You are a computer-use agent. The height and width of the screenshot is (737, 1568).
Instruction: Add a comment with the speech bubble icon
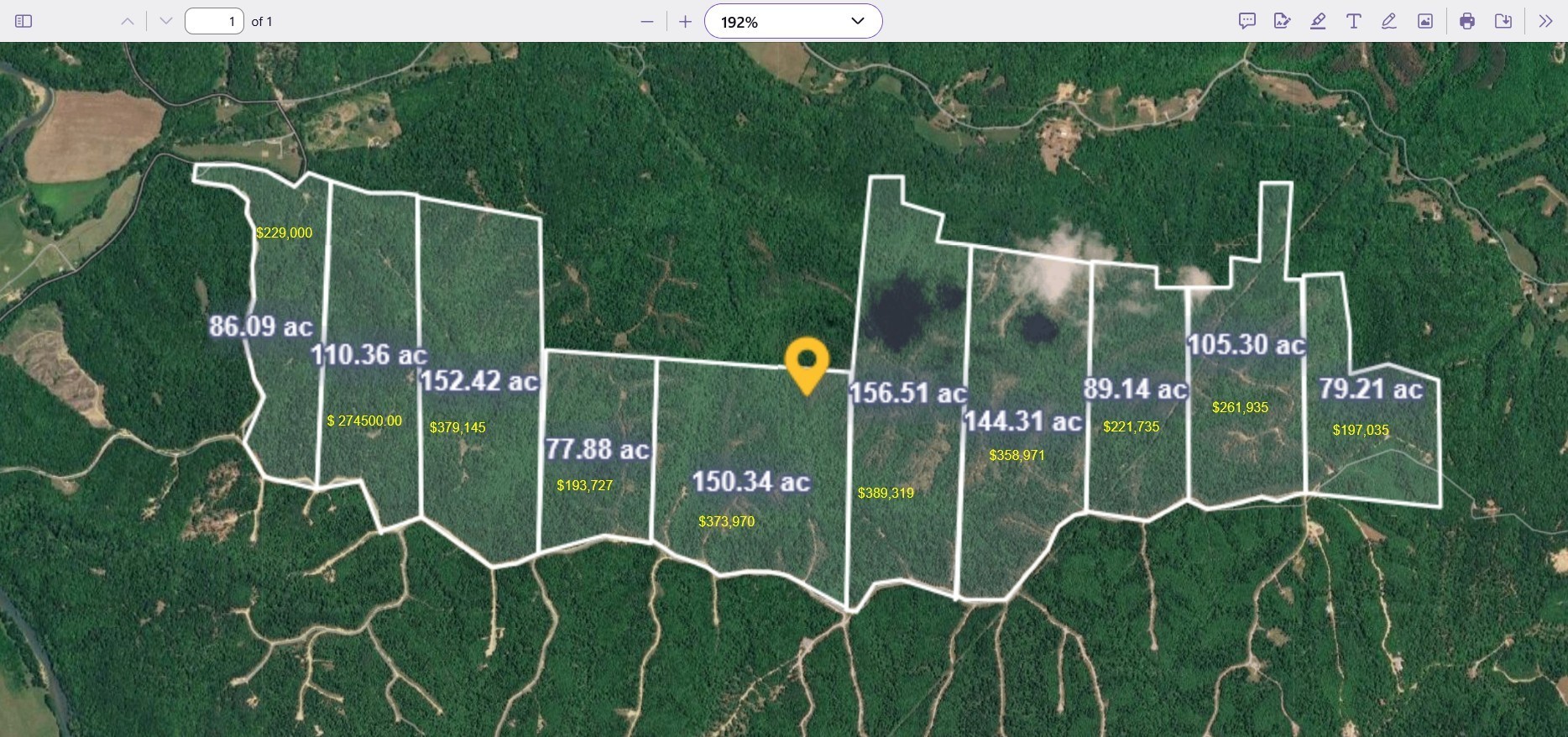tap(1247, 21)
